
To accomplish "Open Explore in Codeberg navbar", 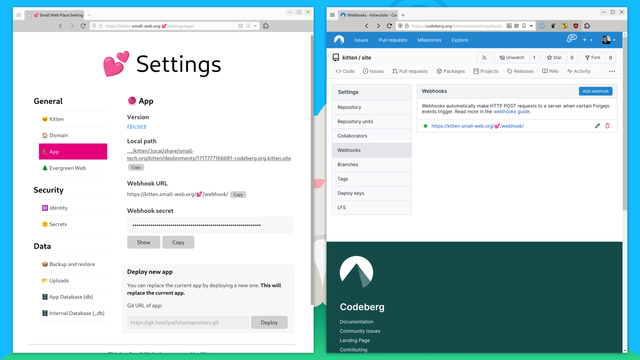I will pos(460,40).
